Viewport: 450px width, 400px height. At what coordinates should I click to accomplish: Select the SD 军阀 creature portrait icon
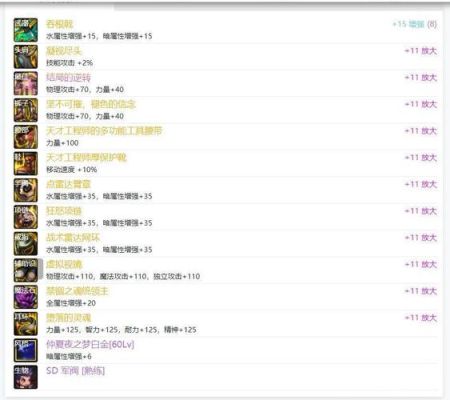point(26,377)
